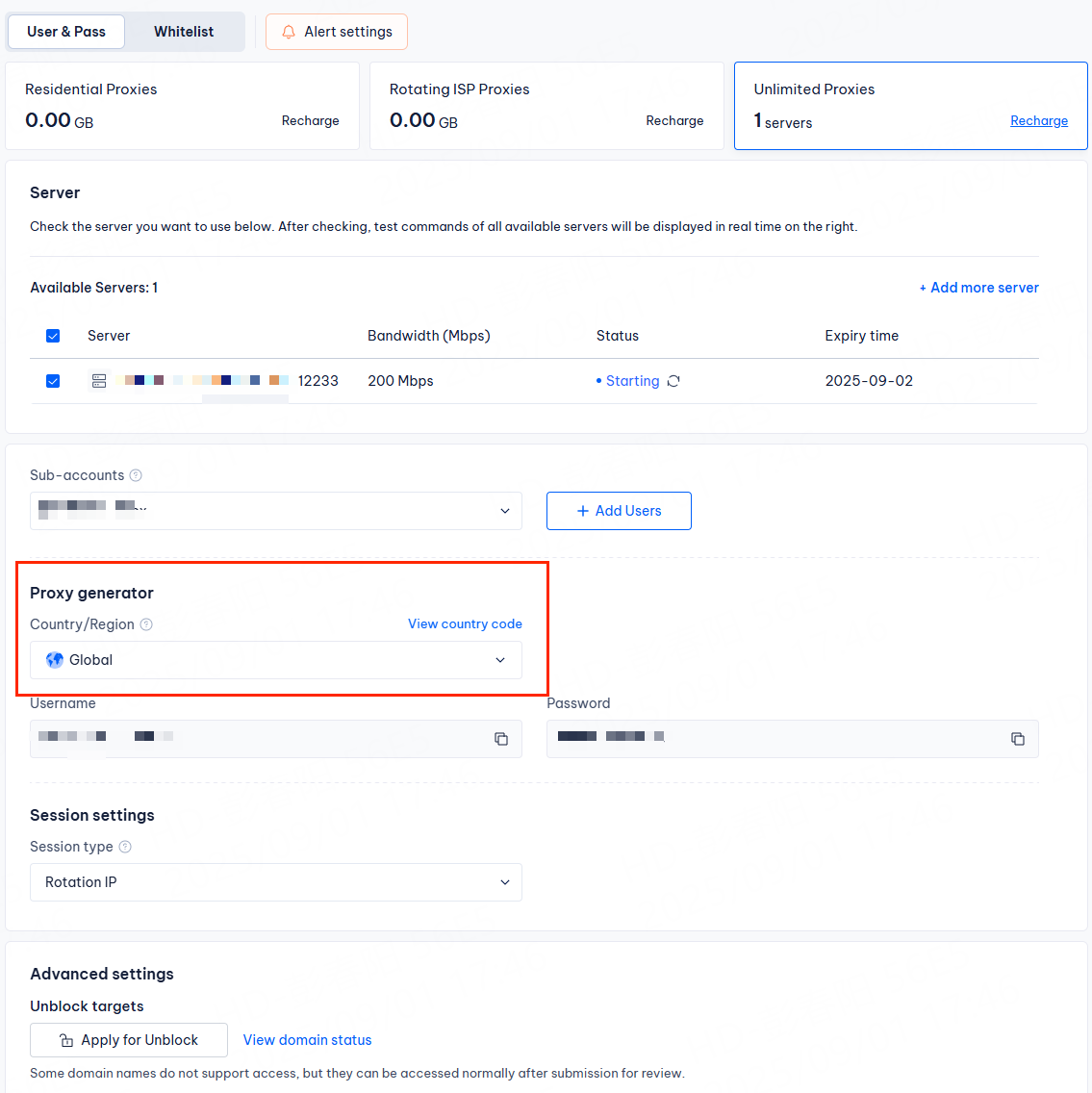This screenshot has height=1093, width=1092.
Task: Switch to the Whitelist tab
Action: tap(184, 32)
